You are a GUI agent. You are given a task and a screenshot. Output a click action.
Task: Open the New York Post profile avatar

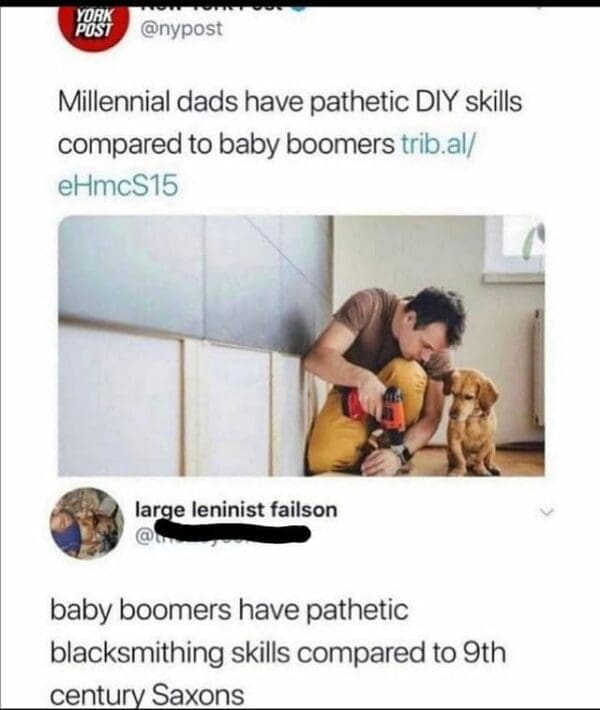(x=94, y=27)
